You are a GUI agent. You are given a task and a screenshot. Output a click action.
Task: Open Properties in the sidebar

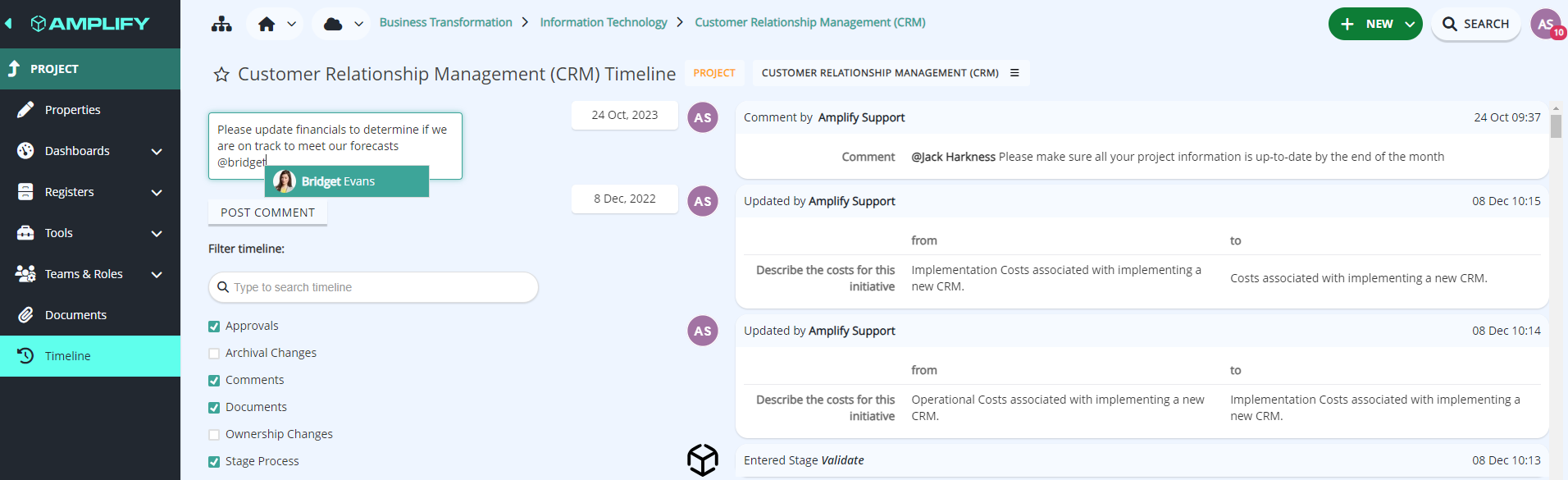click(90, 110)
